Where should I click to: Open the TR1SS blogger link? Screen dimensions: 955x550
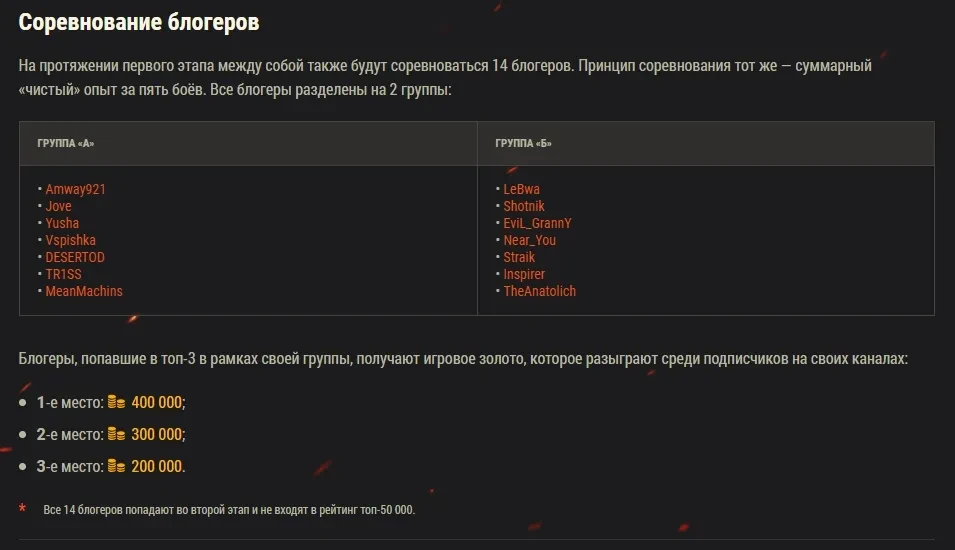point(63,274)
